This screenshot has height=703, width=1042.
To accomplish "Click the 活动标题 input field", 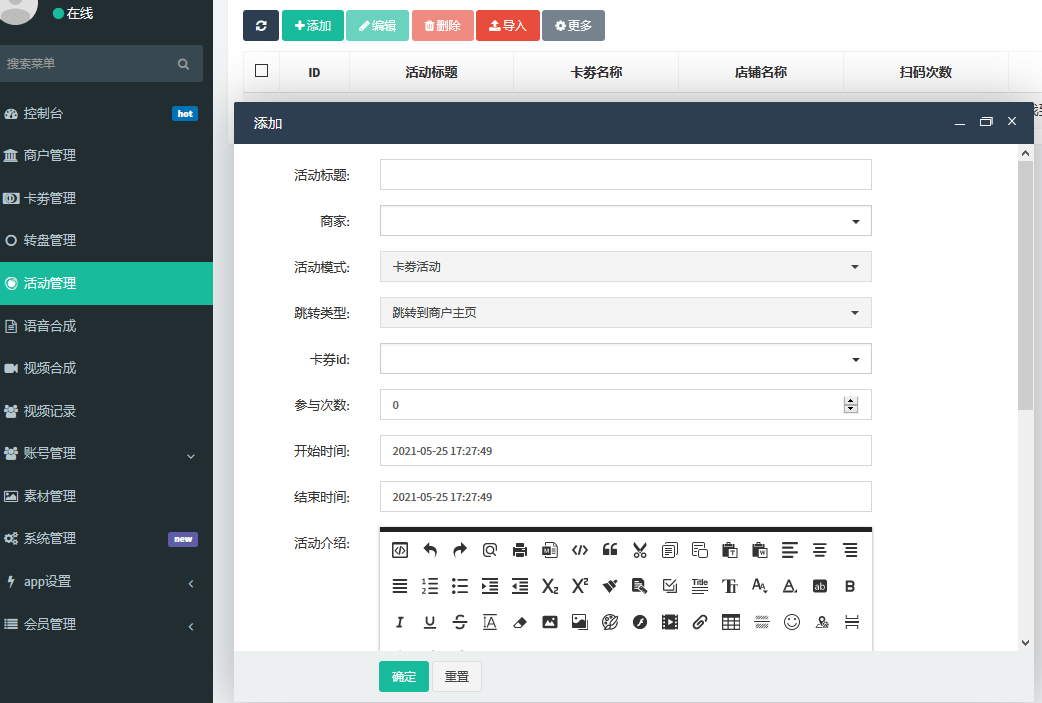I will (625, 175).
